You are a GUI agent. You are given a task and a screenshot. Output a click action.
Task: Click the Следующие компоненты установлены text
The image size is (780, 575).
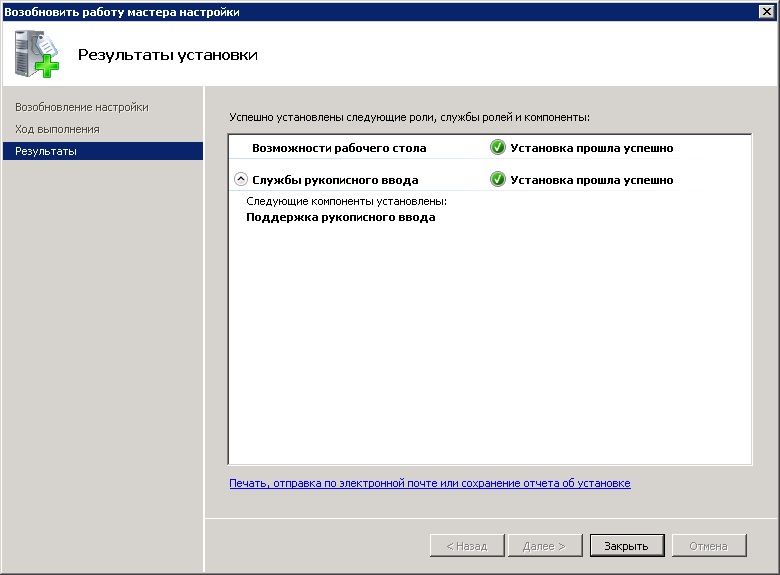[347, 201]
